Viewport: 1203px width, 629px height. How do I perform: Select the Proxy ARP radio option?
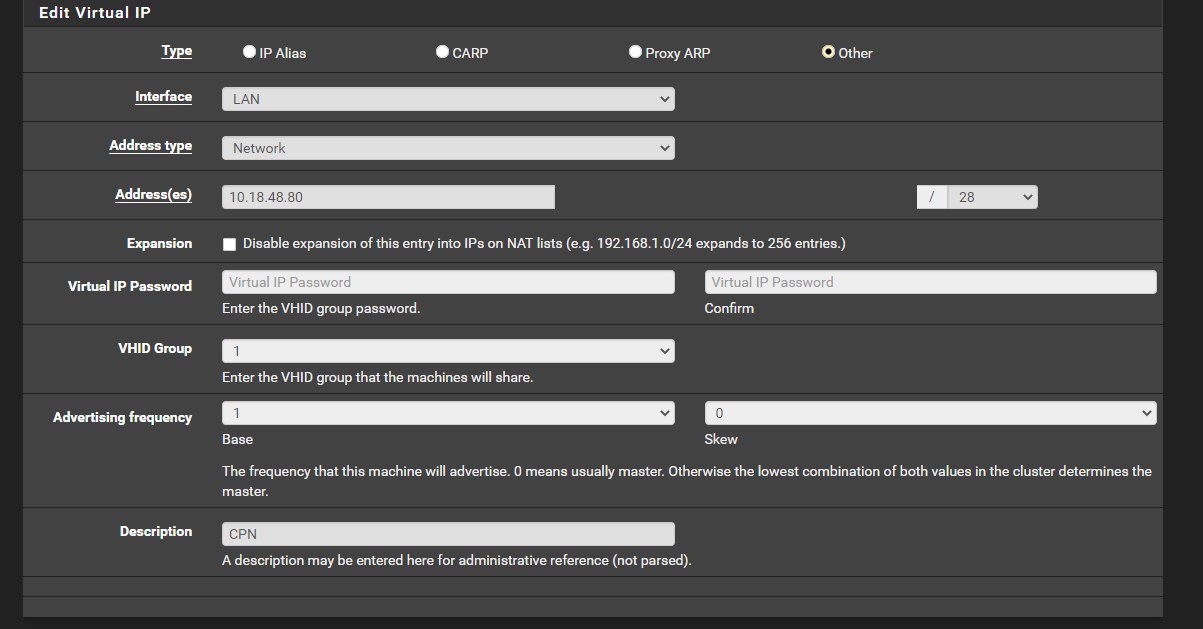pyautogui.click(x=635, y=52)
